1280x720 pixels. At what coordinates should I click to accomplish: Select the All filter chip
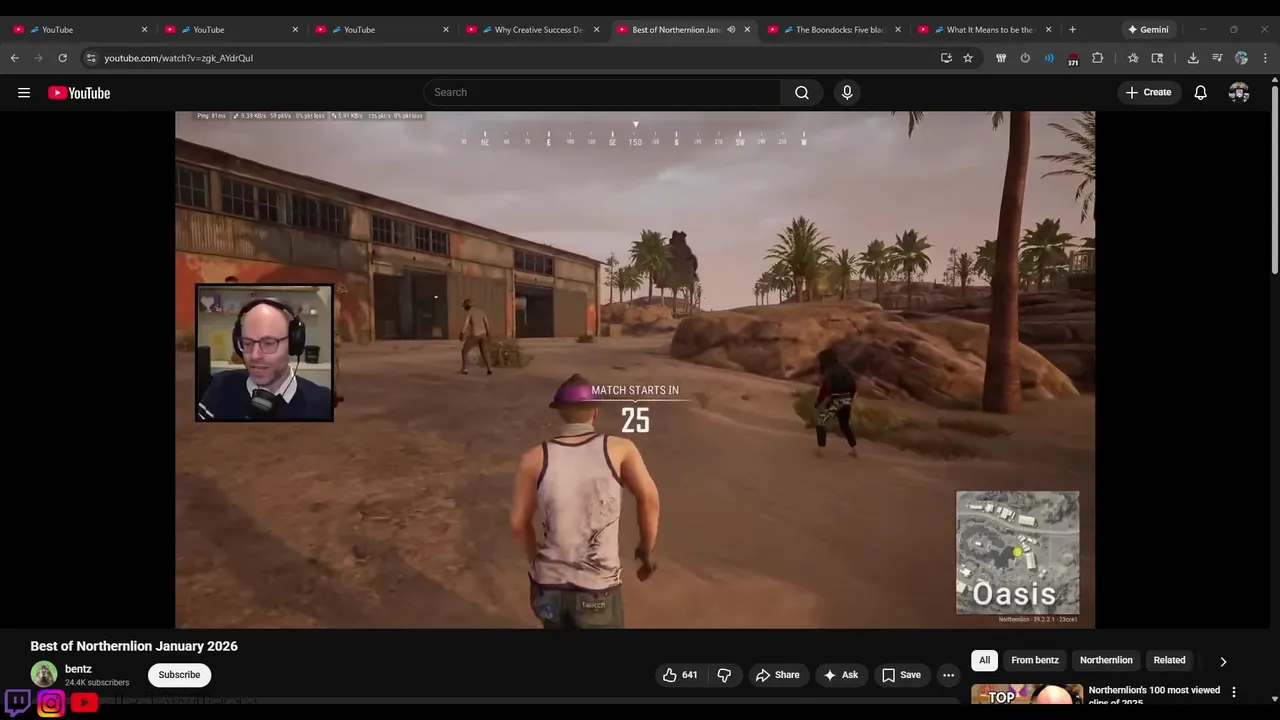click(x=984, y=660)
